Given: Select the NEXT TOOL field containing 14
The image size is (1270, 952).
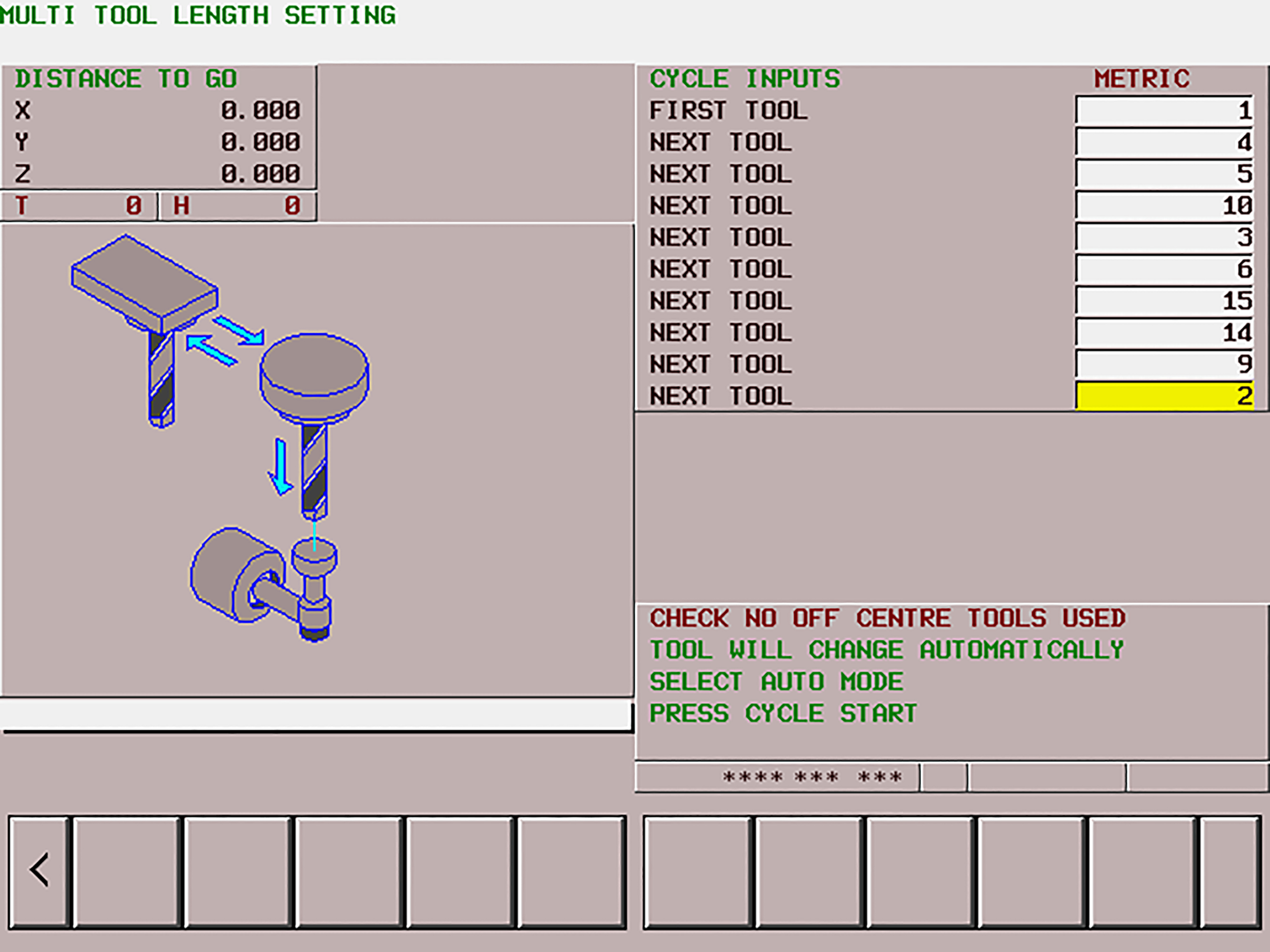Looking at the screenshot, I should point(1163,332).
